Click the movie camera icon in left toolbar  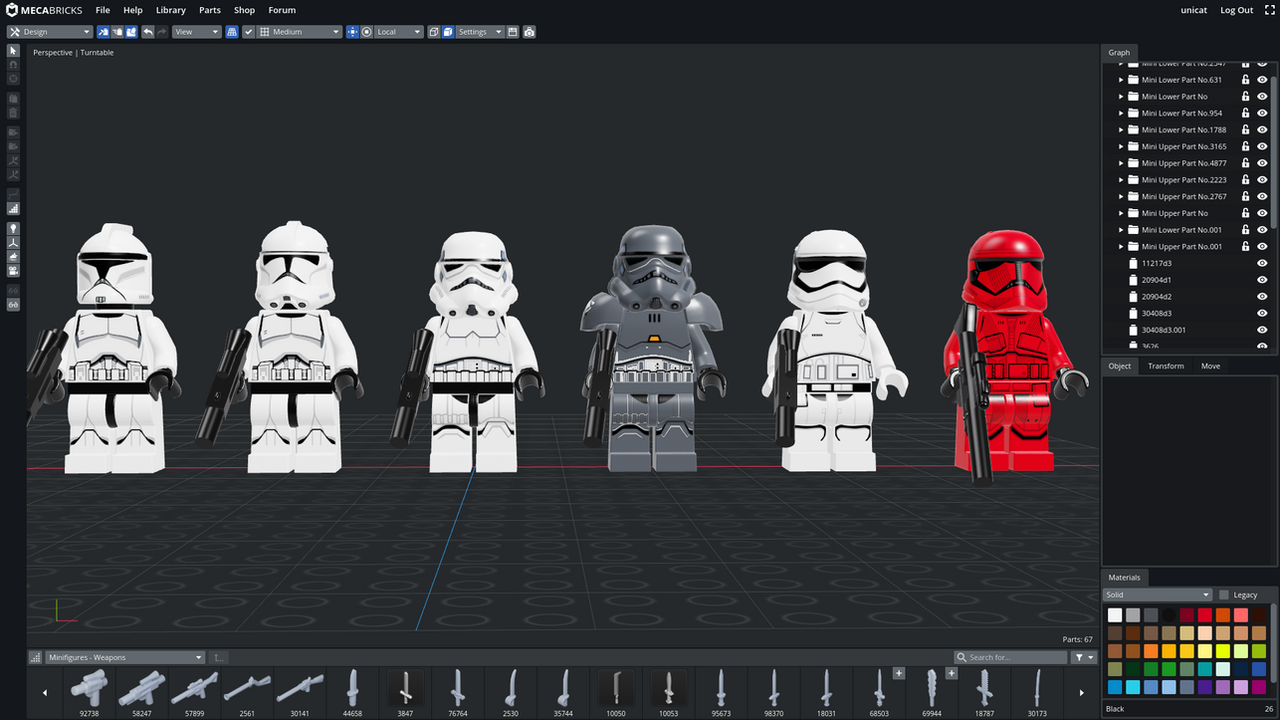[13, 271]
